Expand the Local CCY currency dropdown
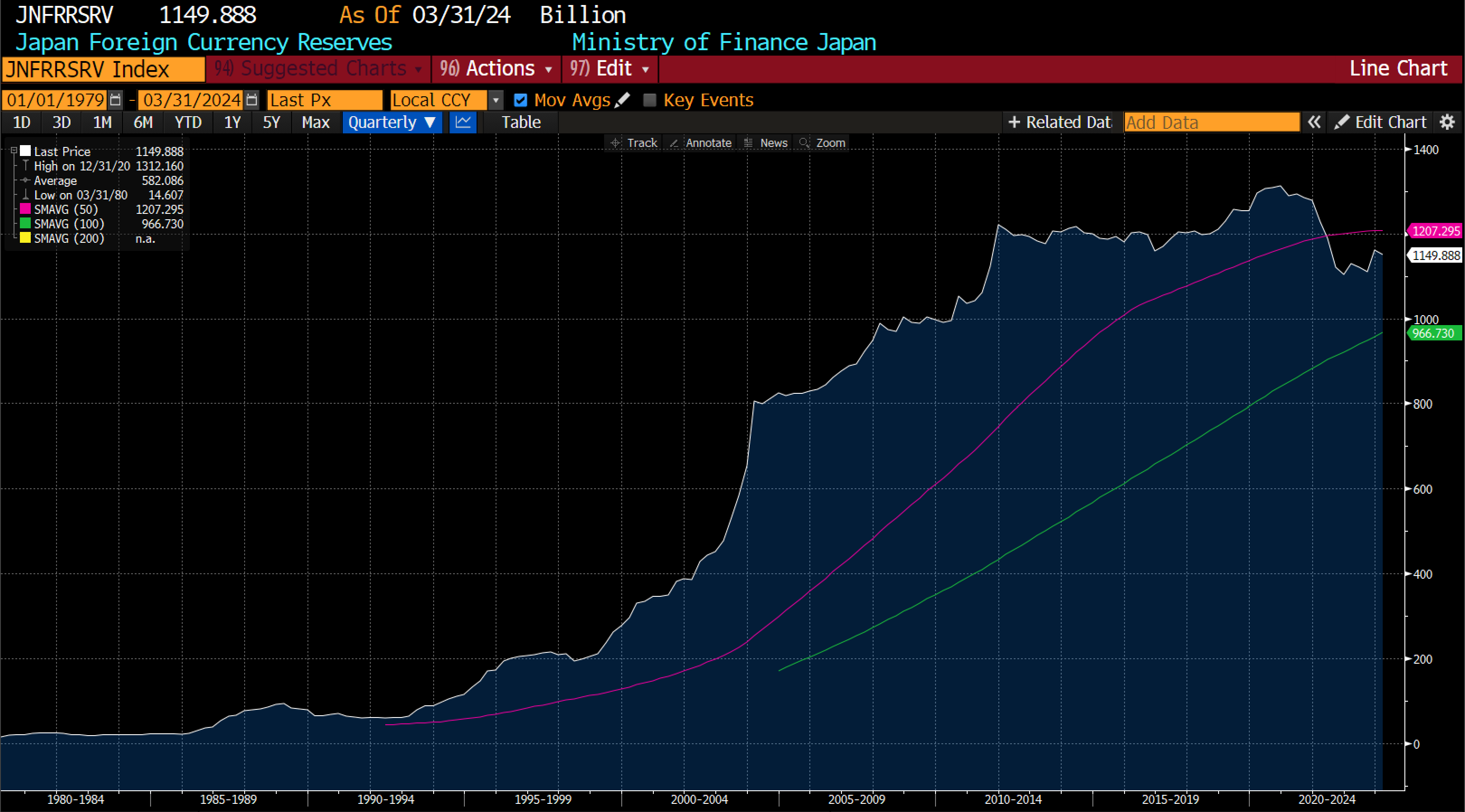The image size is (1465, 812). [x=496, y=100]
